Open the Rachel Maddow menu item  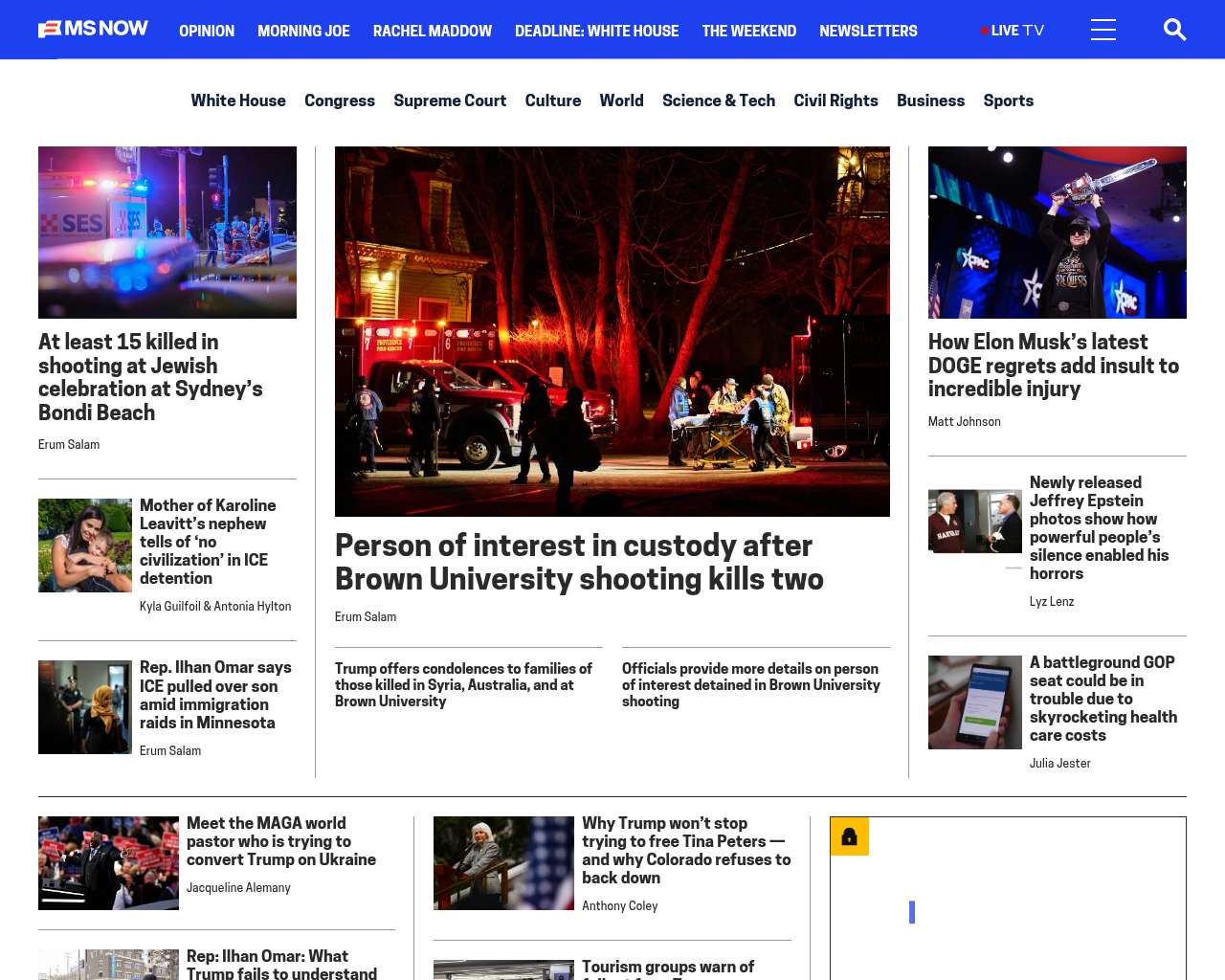coord(432,31)
